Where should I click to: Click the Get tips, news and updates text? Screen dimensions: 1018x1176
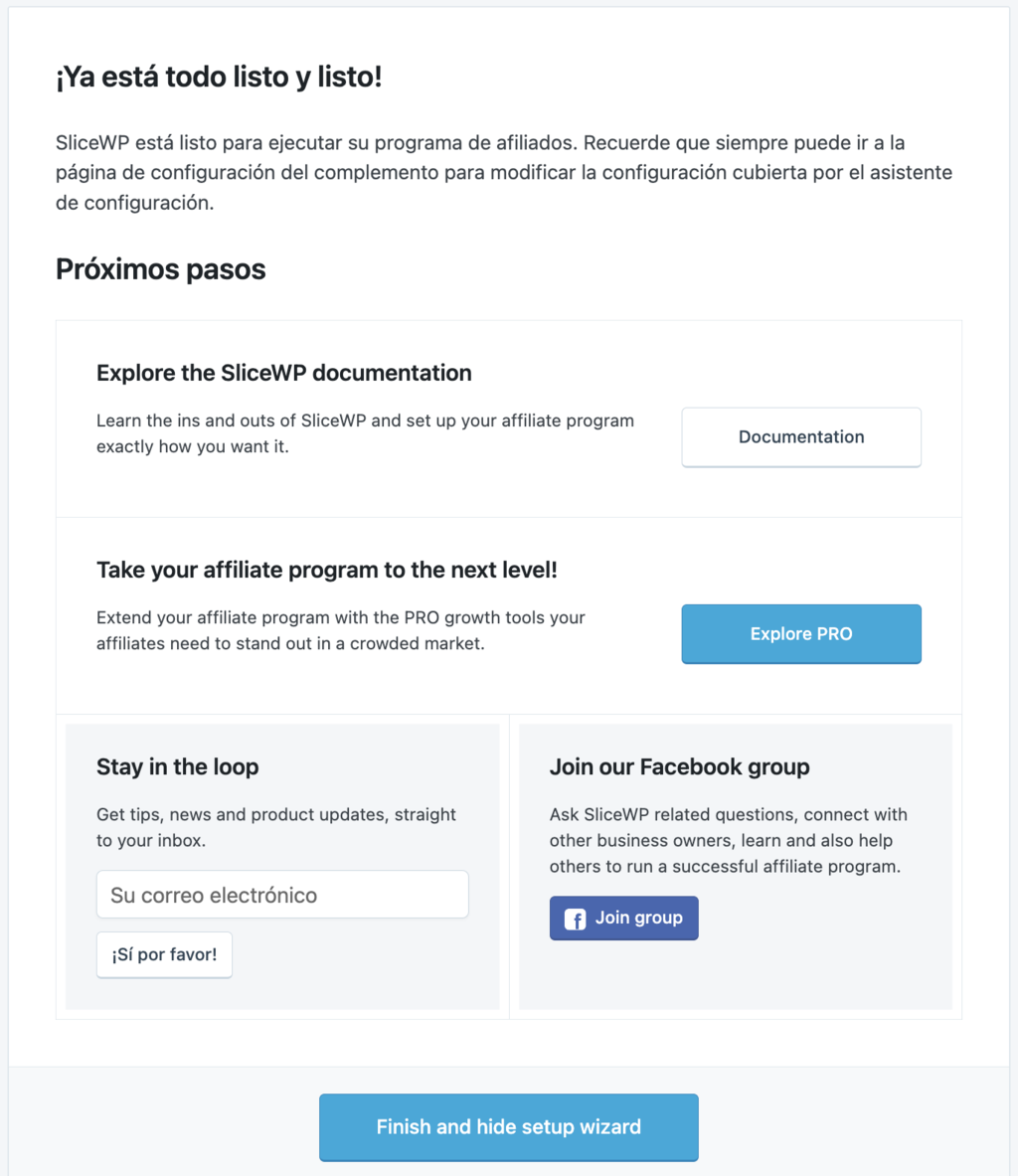tap(275, 827)
